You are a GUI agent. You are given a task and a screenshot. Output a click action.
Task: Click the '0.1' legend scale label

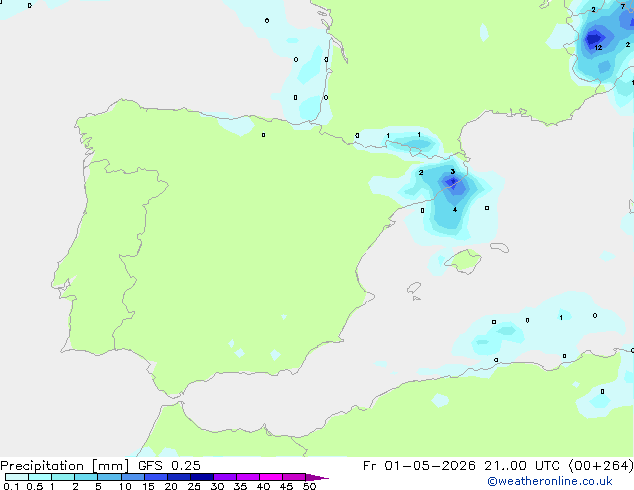tap(11, 486)
